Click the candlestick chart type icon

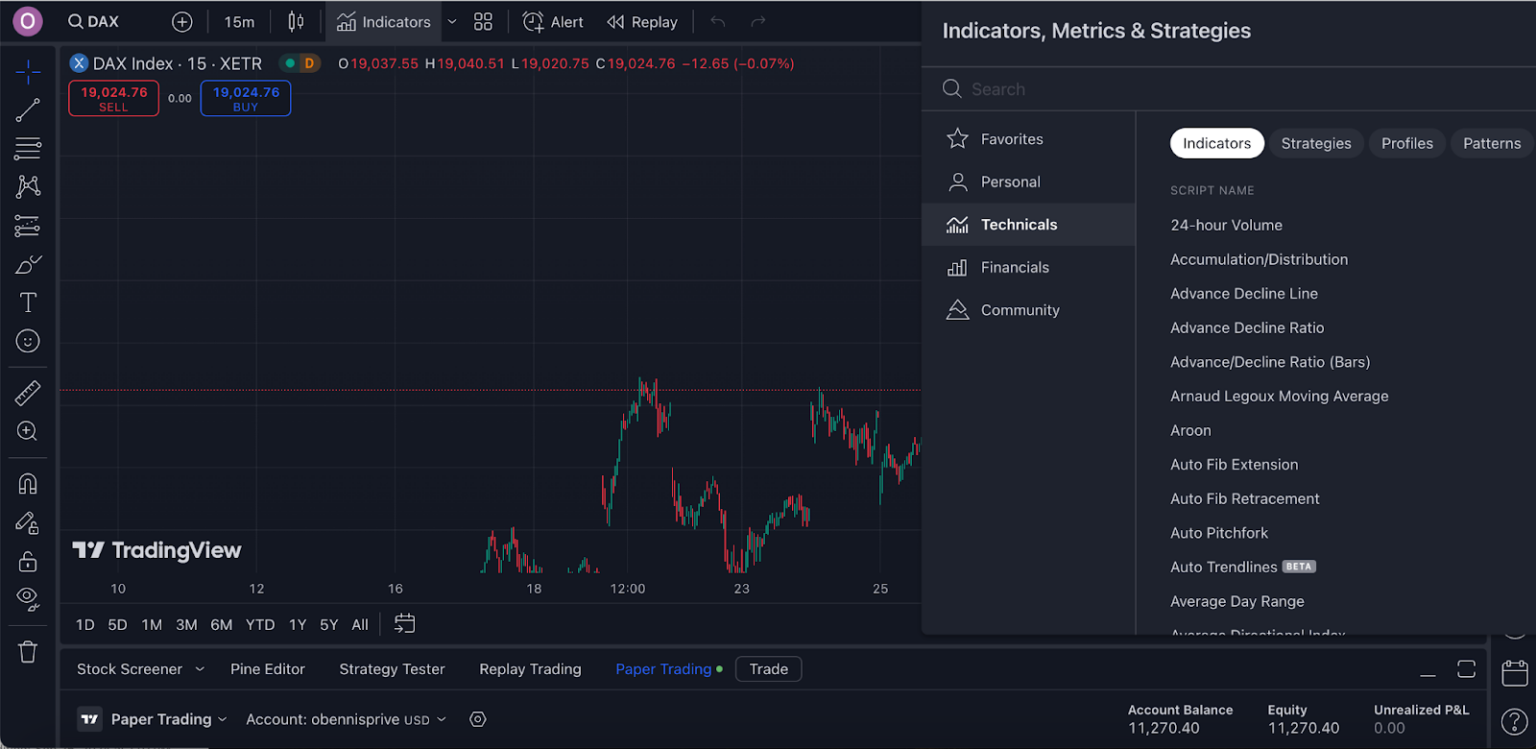tap(296, 22)
